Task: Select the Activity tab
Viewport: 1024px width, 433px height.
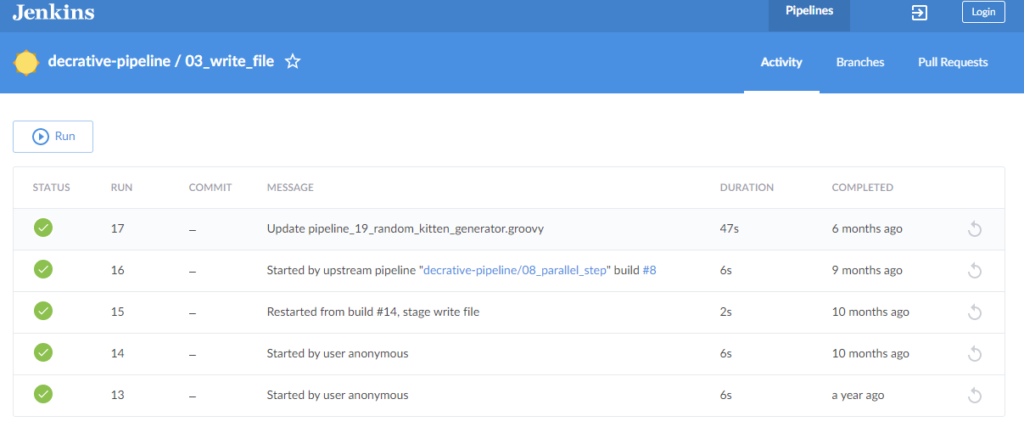Action: (781, 62)
